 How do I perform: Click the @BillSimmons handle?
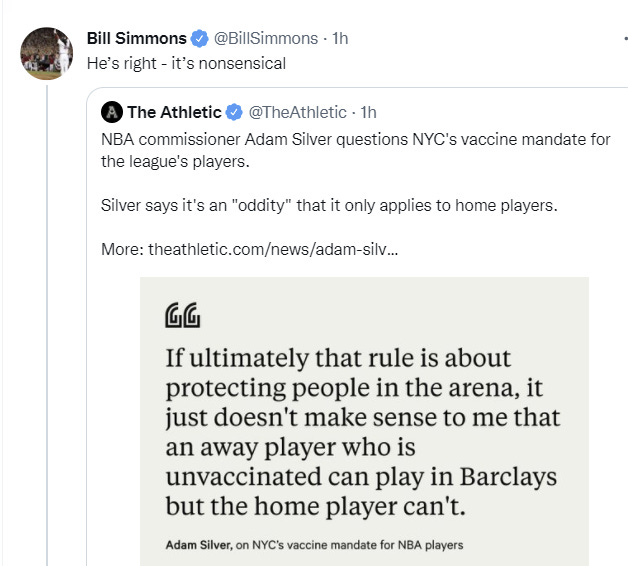(268, 39)
